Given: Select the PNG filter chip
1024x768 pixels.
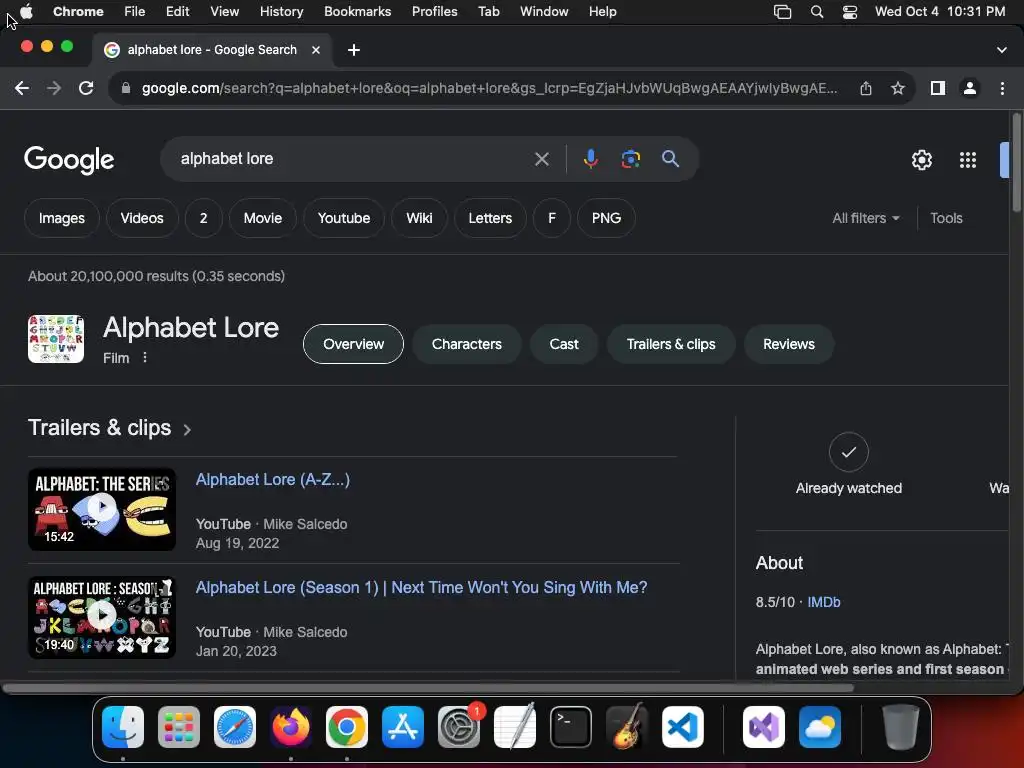Looking at the screenshot, I should pyautogui.click(x=606, y=218).
